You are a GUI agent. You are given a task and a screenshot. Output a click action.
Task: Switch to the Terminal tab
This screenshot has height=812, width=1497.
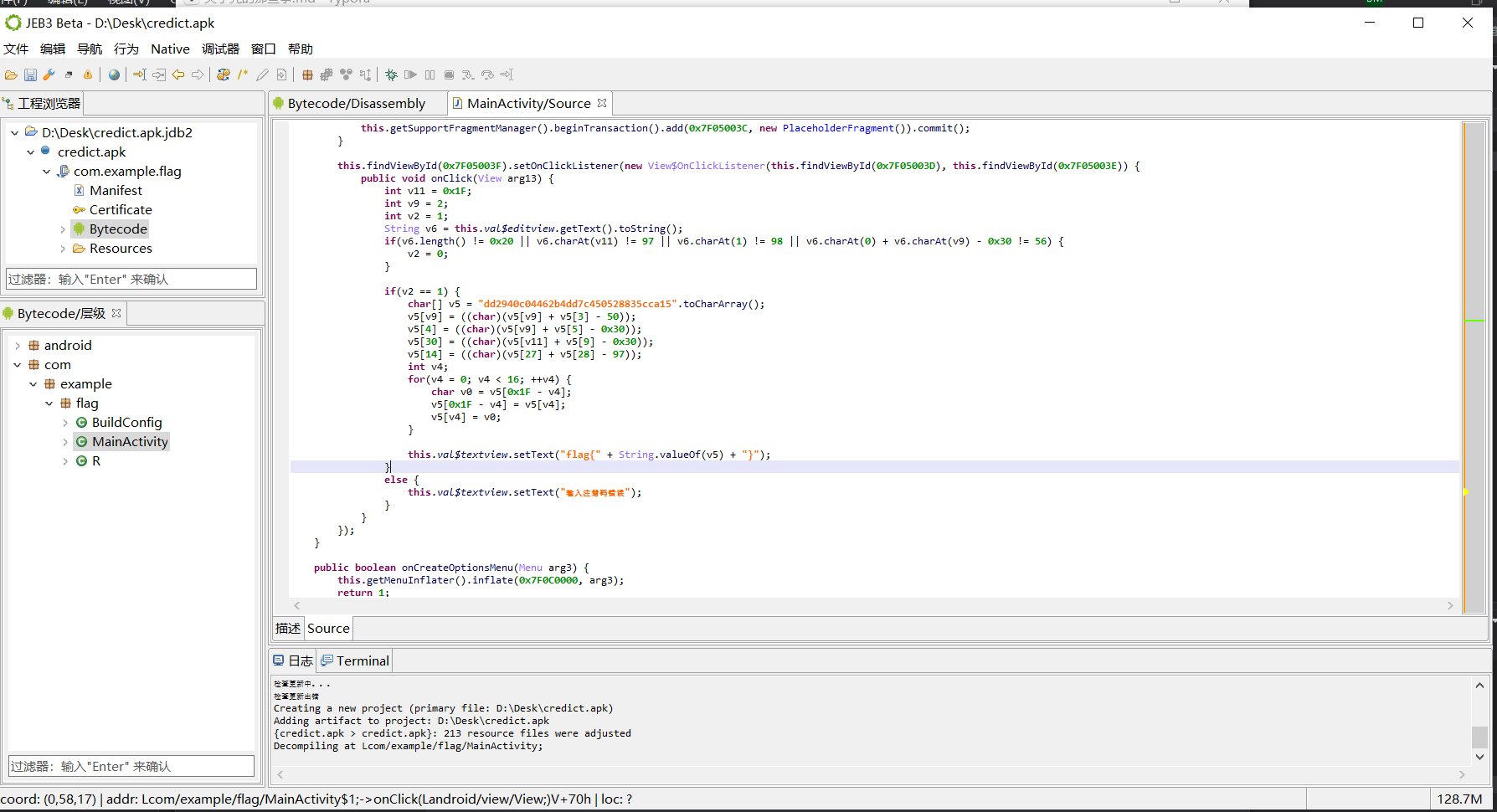[x=362, y=661]
